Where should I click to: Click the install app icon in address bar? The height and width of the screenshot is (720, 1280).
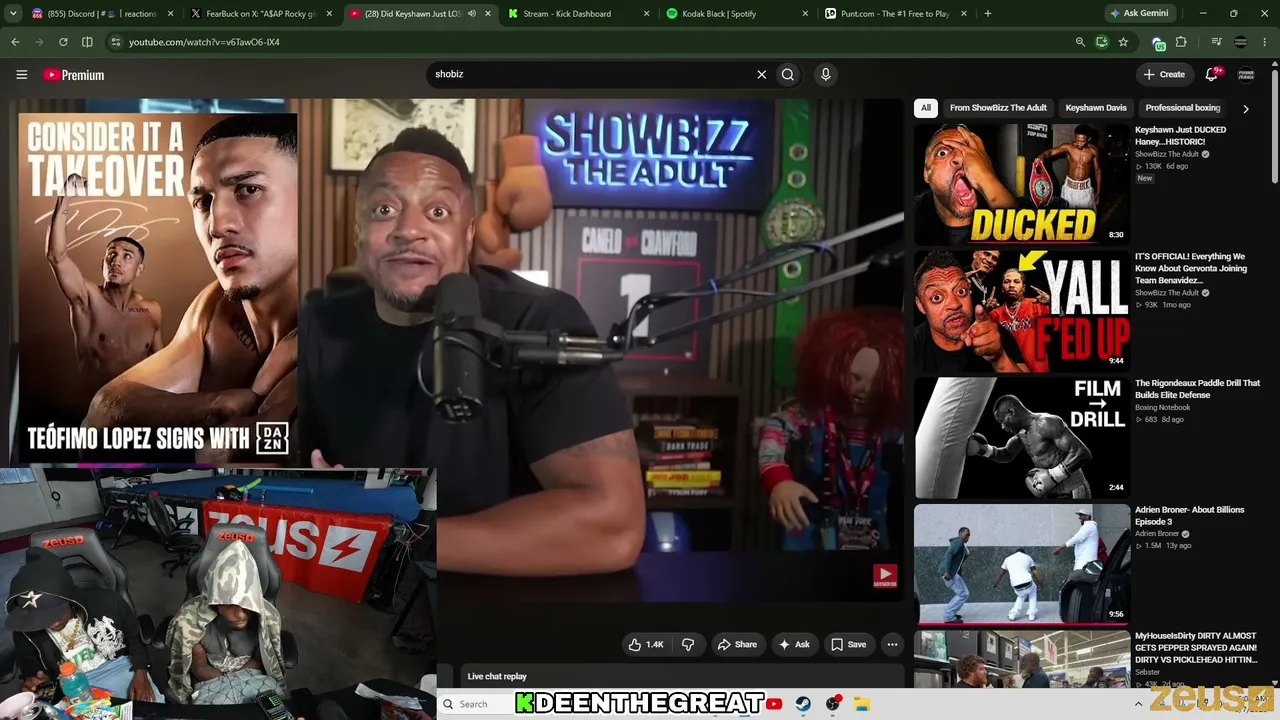tap(1101, 42)
